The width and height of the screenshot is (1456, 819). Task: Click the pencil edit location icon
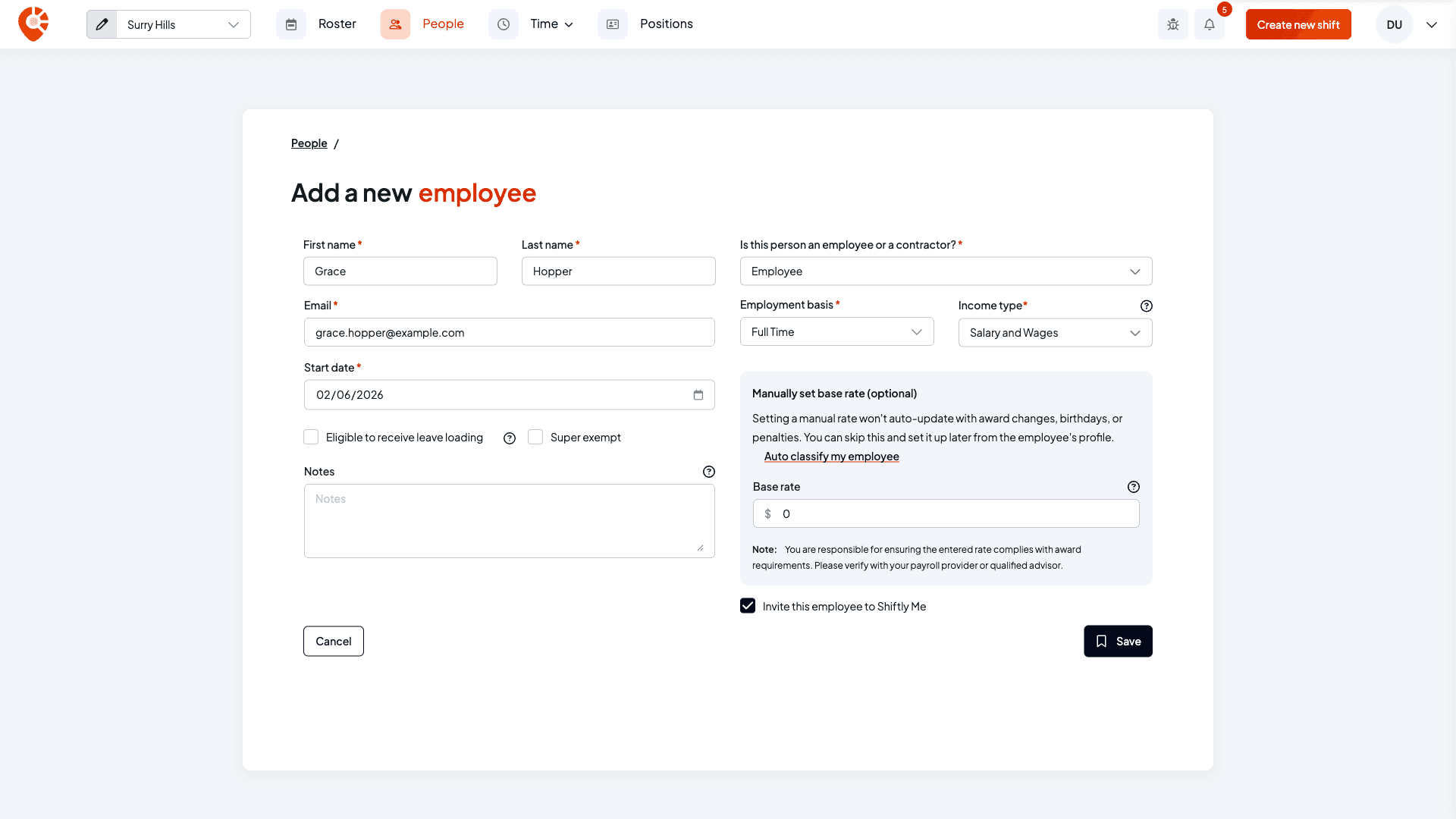point(102,24)
